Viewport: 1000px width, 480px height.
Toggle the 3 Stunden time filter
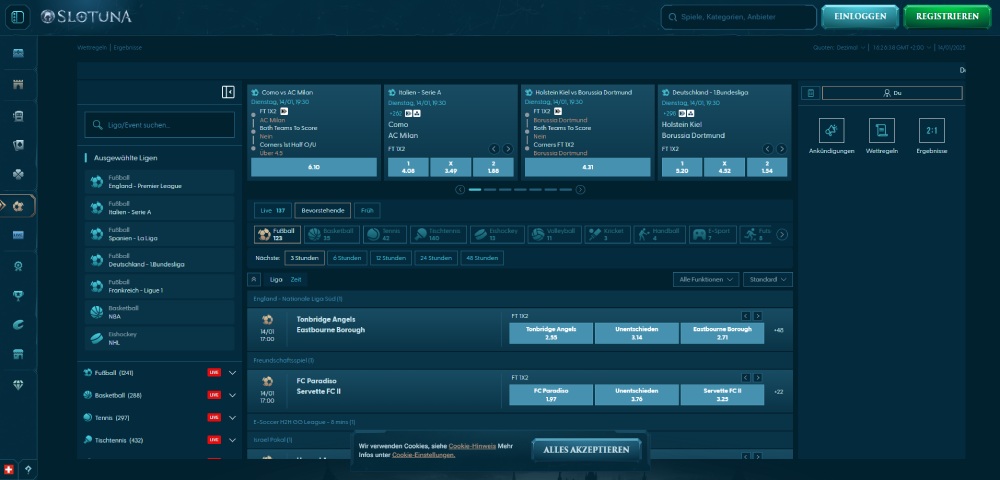[304, 258]
